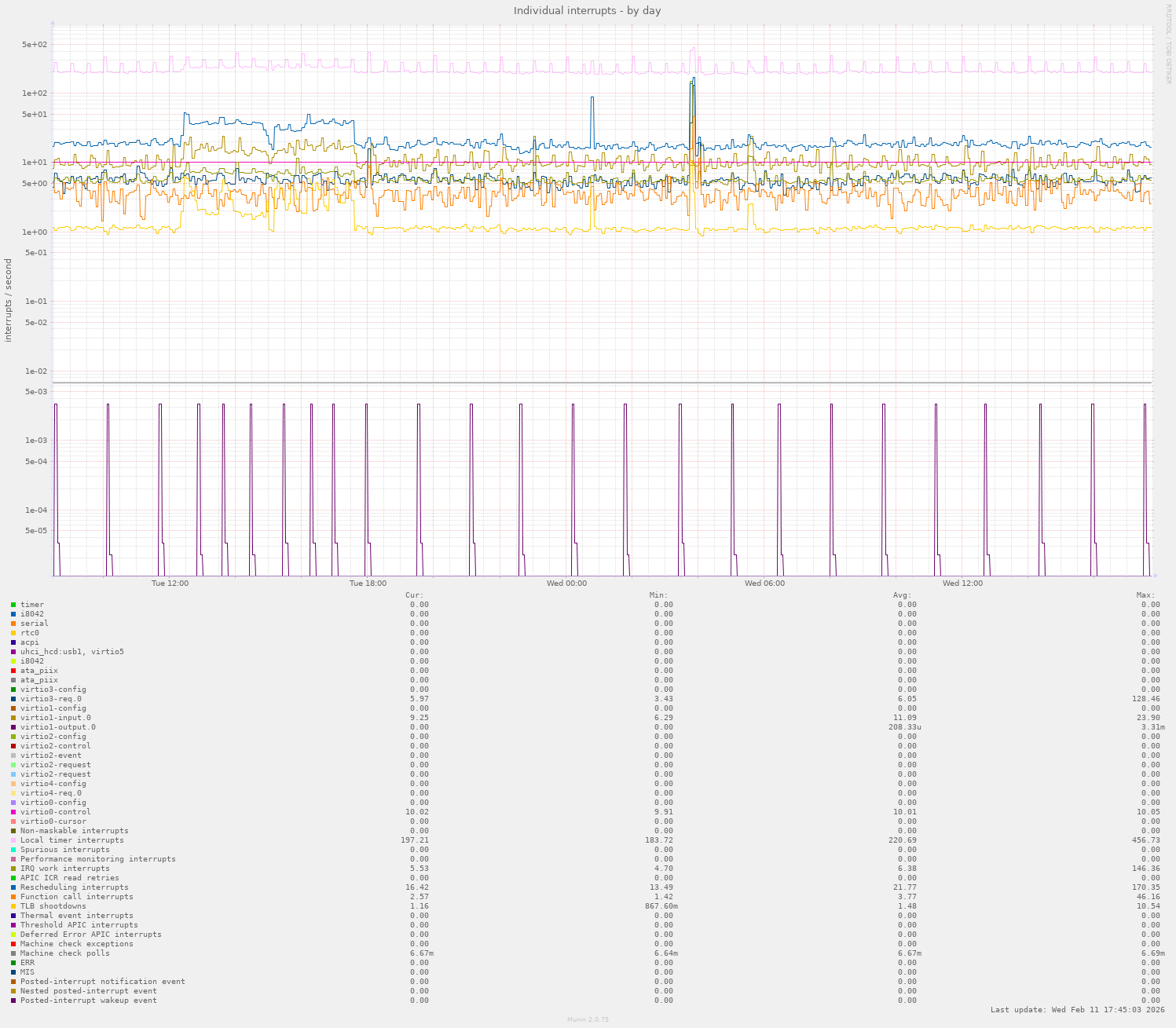This screenshot has height=1028, width=1176.
Task: Click the 'Individual interrupts - by day' title
Action: (587, 11)
